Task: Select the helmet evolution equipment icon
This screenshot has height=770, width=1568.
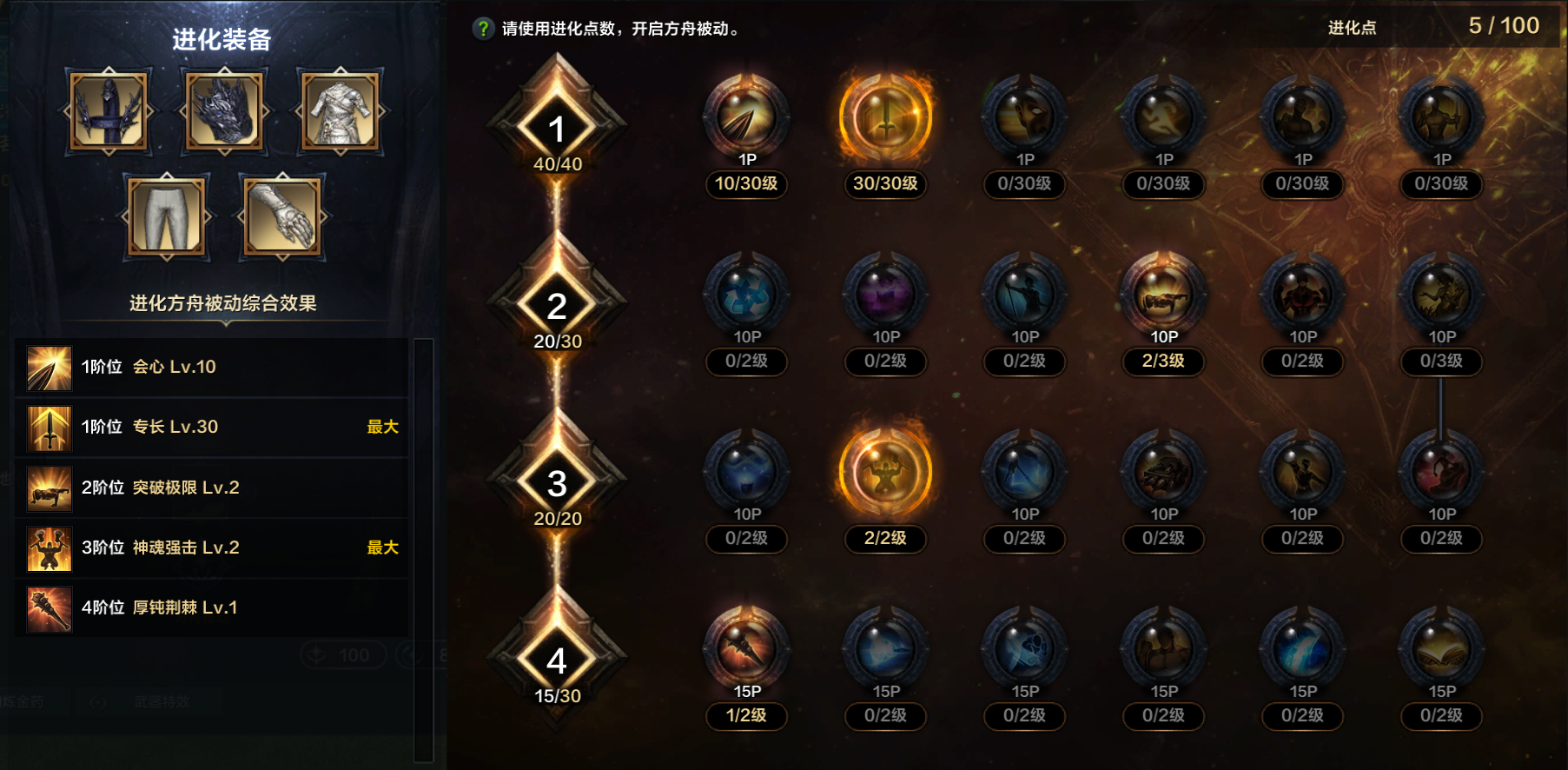Action: coord(109,111)
